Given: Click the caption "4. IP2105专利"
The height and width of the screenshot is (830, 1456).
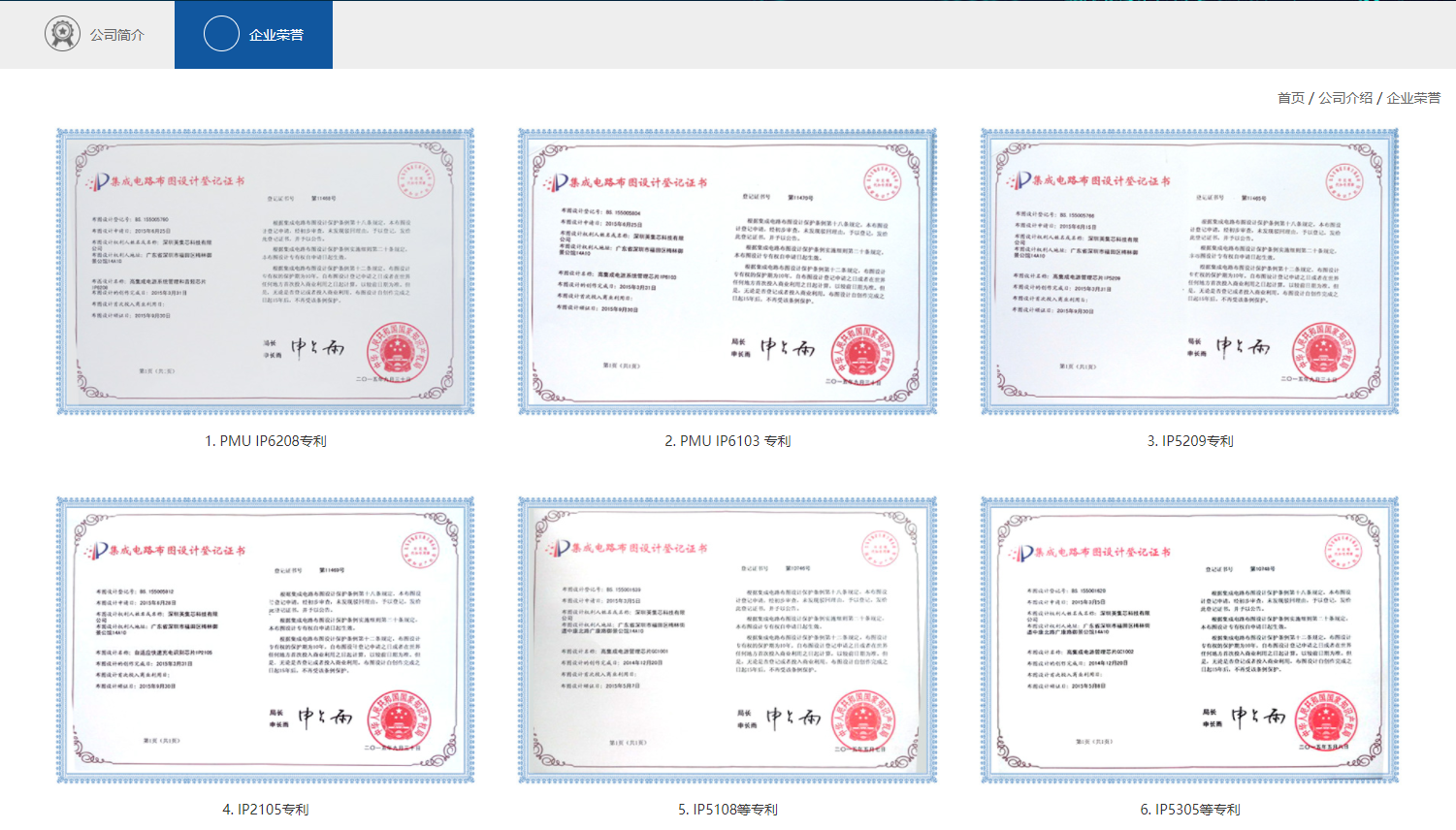Looking at the screenshot, I should click(x=265, y=810).
